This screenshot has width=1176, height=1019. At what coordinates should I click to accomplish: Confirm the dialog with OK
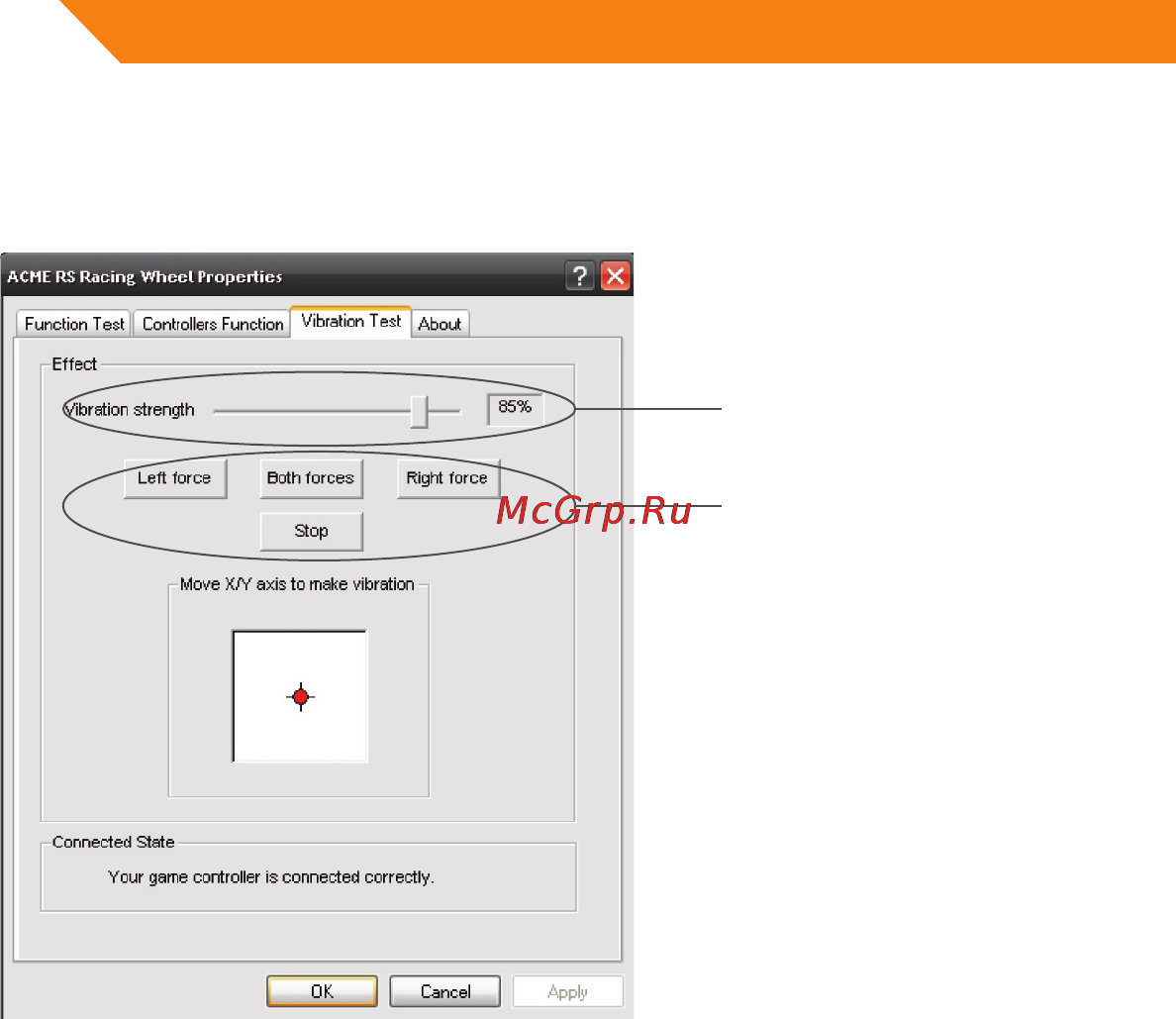point(322,991)
